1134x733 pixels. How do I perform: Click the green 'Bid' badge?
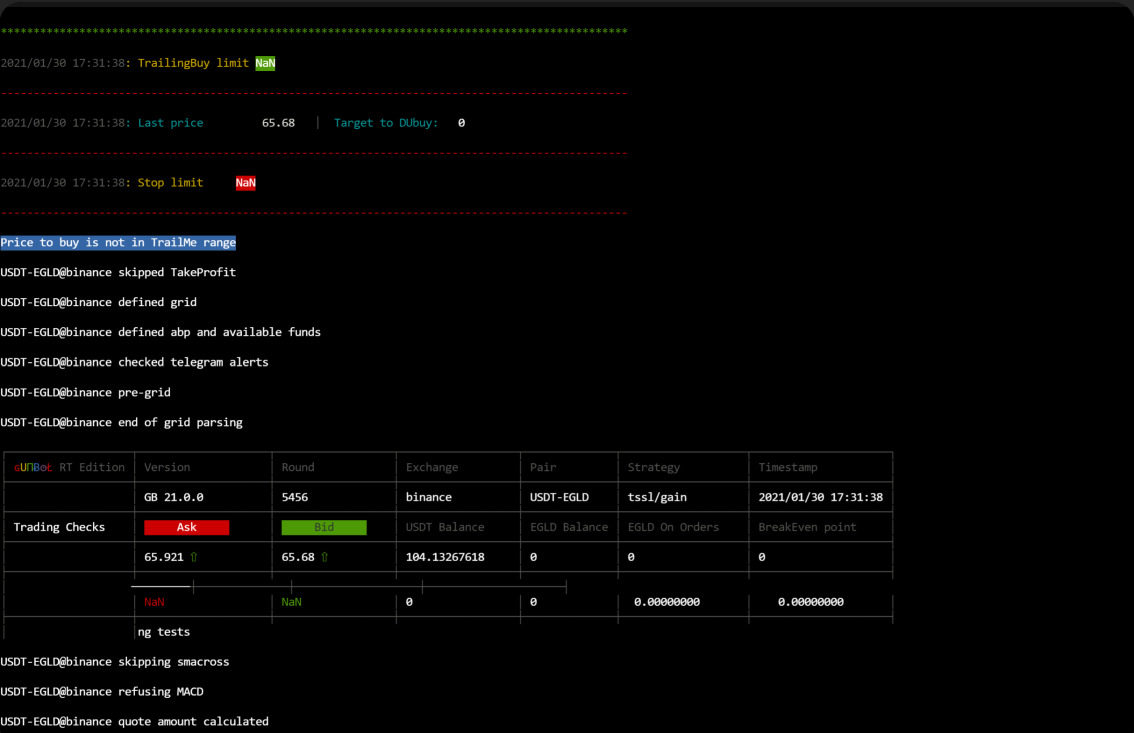click(324, 527)
